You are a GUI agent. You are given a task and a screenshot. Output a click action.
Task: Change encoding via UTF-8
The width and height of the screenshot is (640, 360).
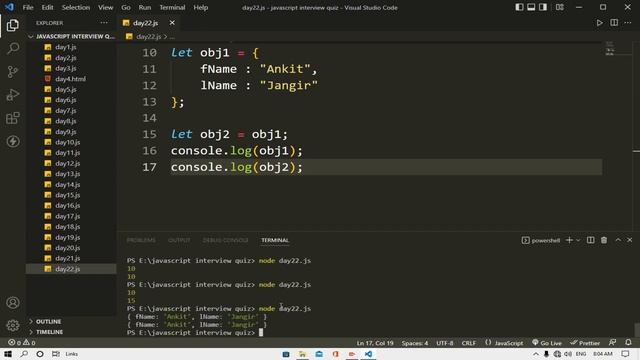point(444,343)
